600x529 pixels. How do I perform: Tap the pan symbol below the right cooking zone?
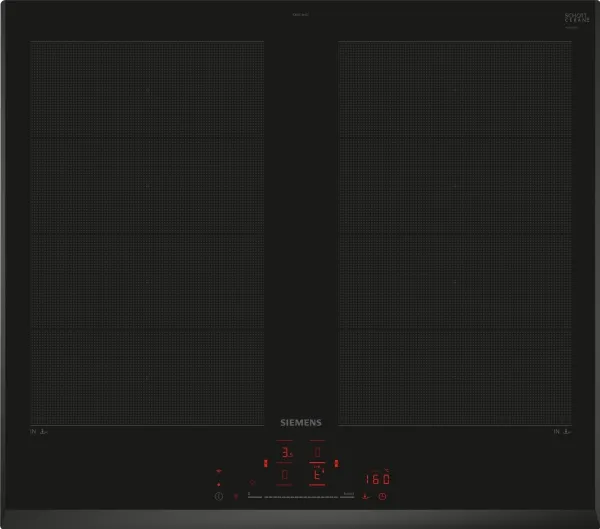point(567,432)
